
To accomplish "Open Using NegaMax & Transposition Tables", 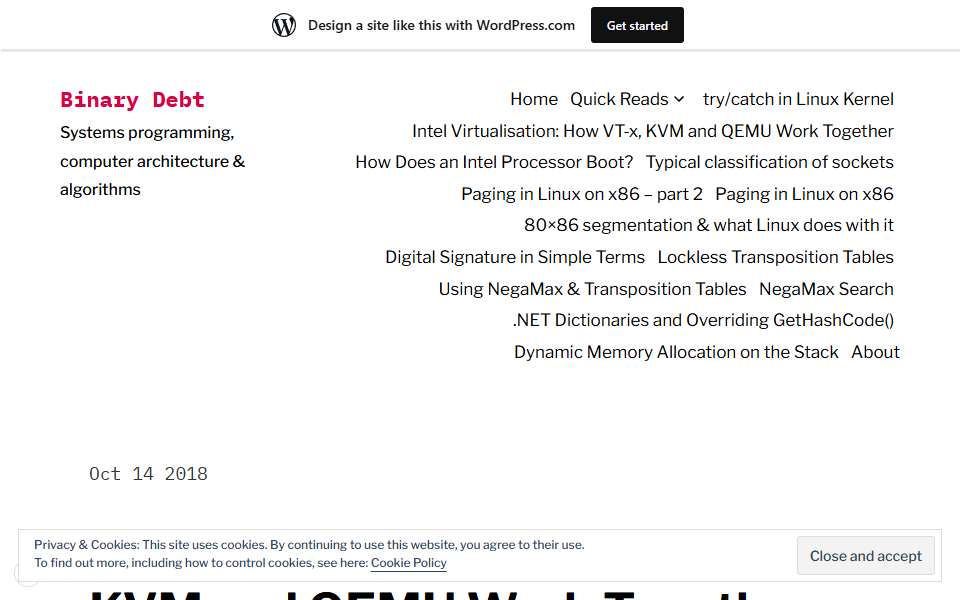I will click(x=593, y=289).
